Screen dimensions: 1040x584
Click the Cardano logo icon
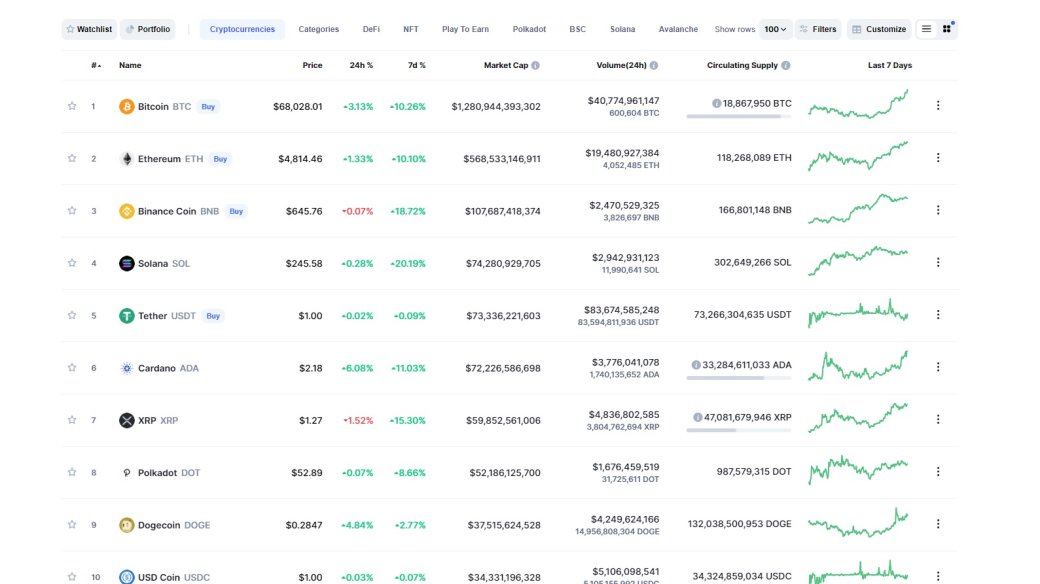tap(127, 368)
